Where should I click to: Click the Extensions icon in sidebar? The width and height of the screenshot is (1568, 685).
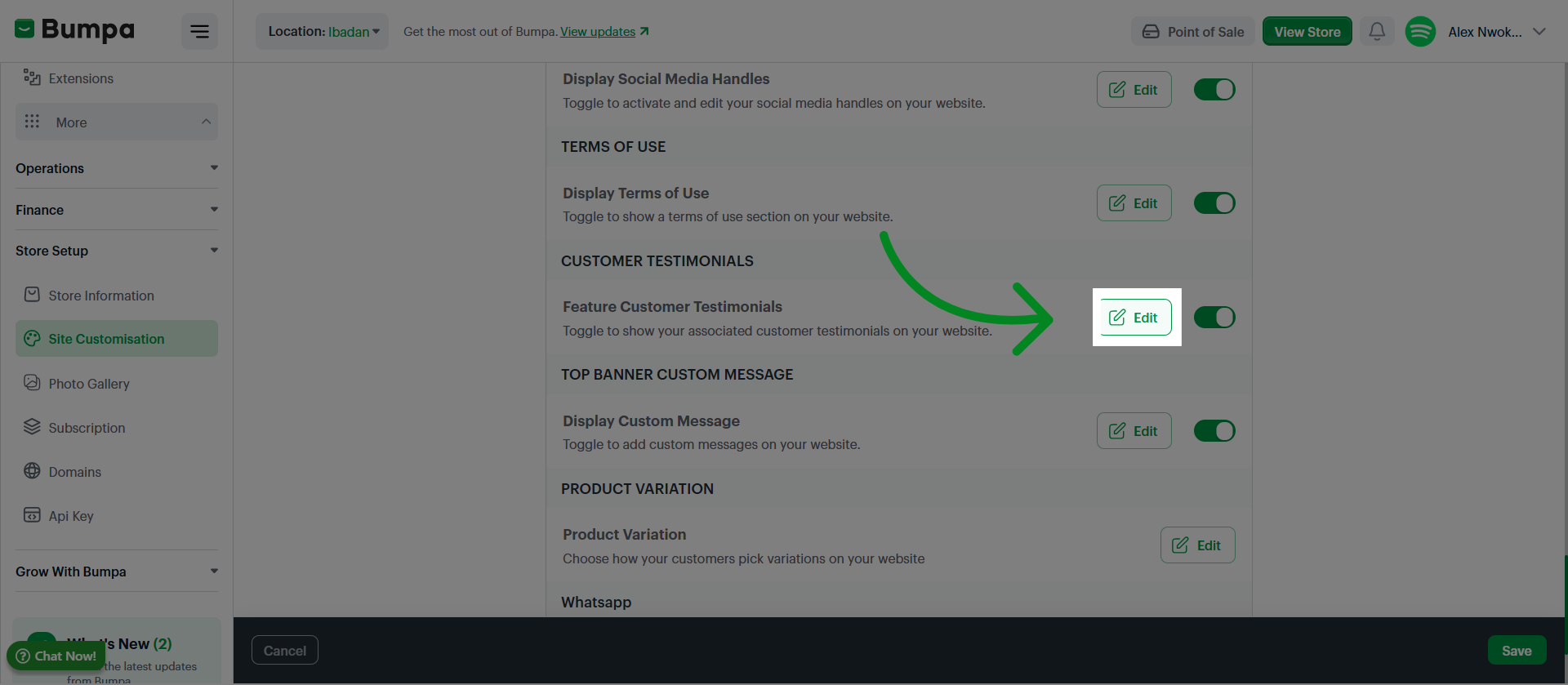point(32,78)
